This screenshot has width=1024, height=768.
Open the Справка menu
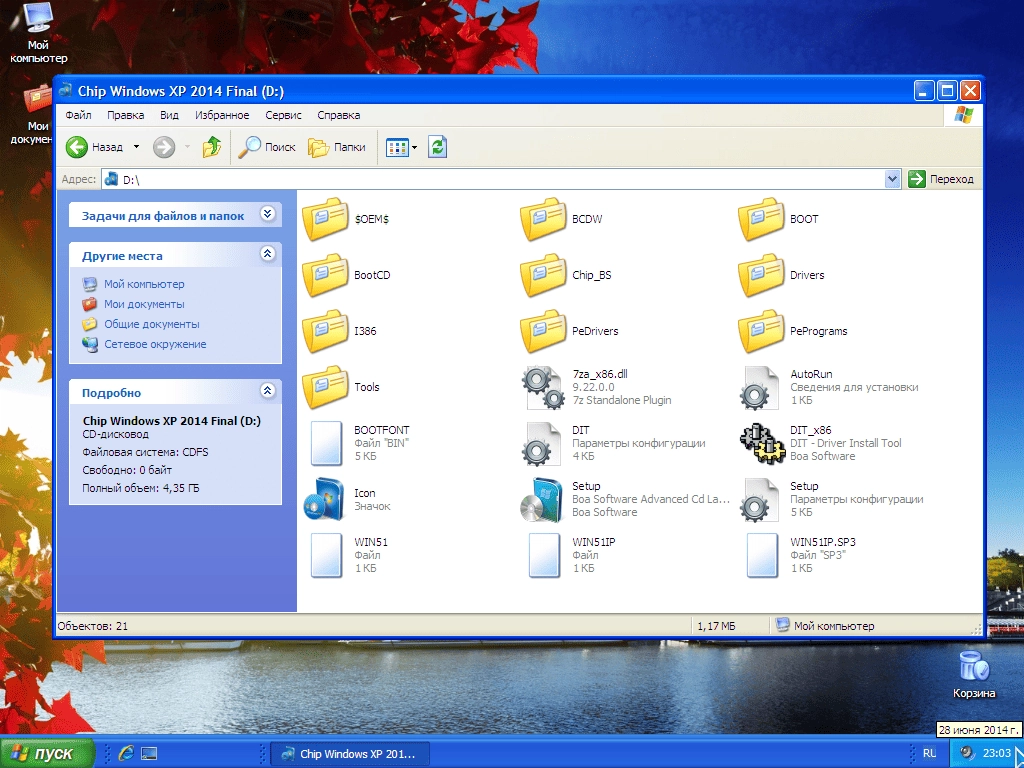(x=338, y=115)
